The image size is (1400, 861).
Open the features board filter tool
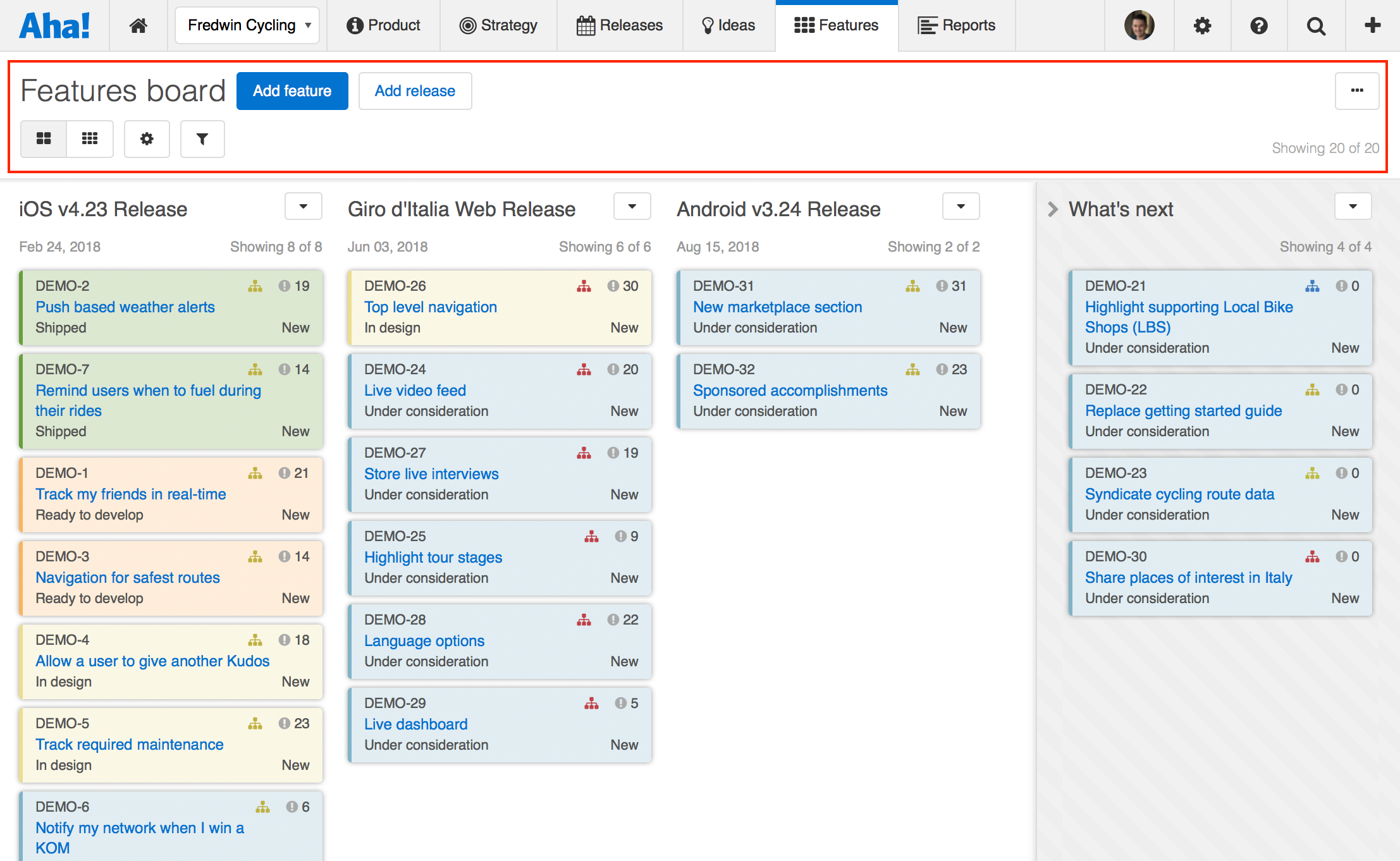[x=202, y=138]
